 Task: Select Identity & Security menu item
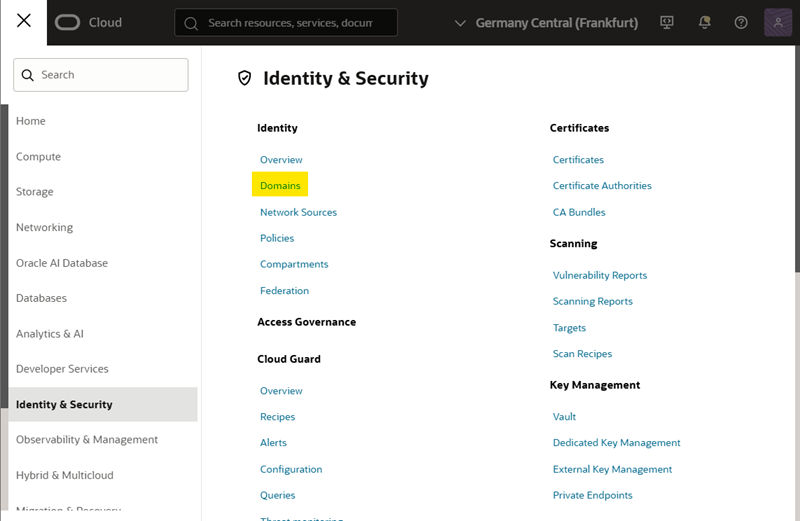pyautogui.click(x=103, y=404)
